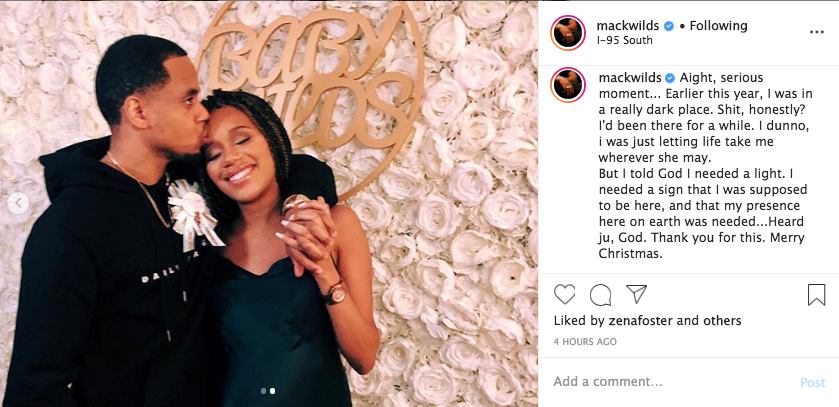Open the mackwilds avatar in the post header
This screenshot has height=407, width=839.
coord(568,32)
